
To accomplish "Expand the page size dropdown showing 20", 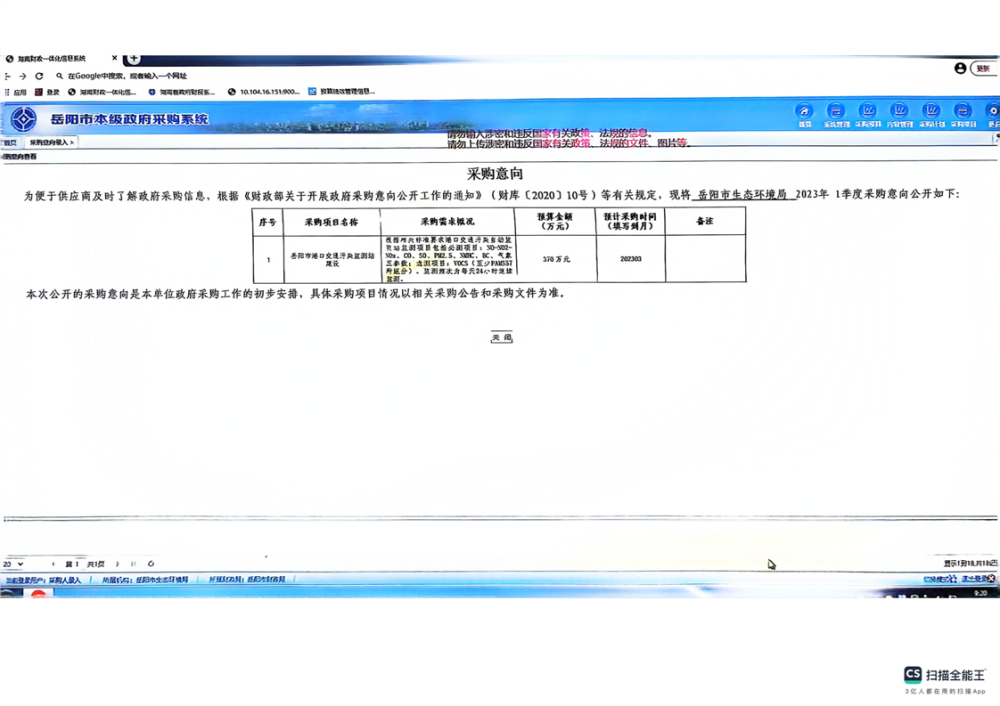I will tap(12, 564).
